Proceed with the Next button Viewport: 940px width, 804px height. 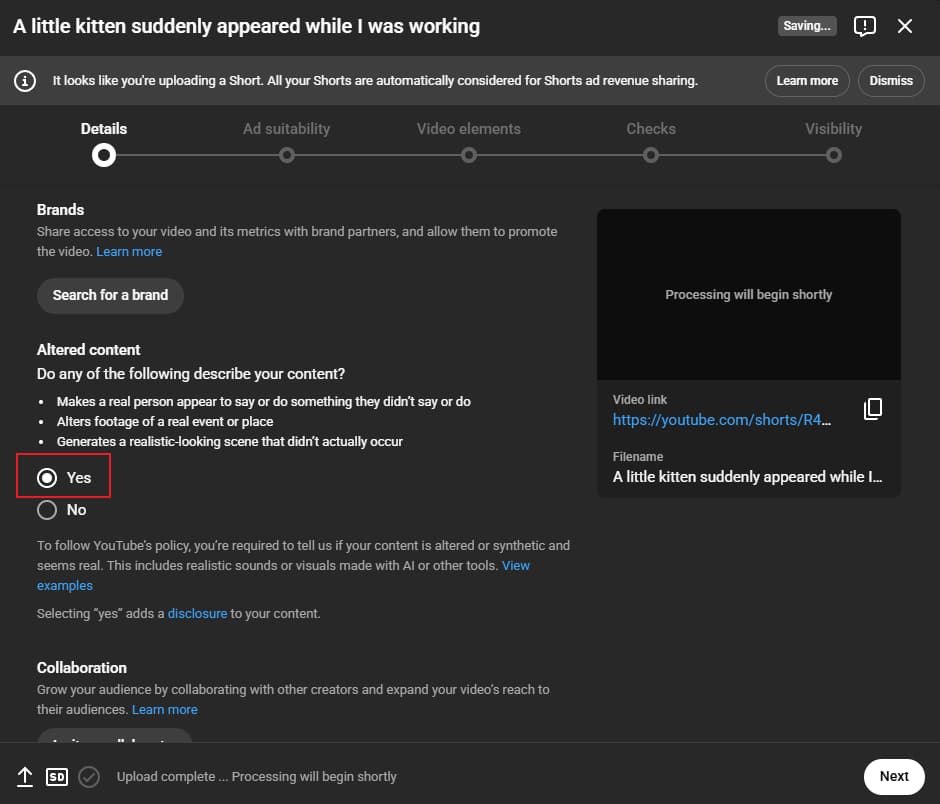point(893,776)
